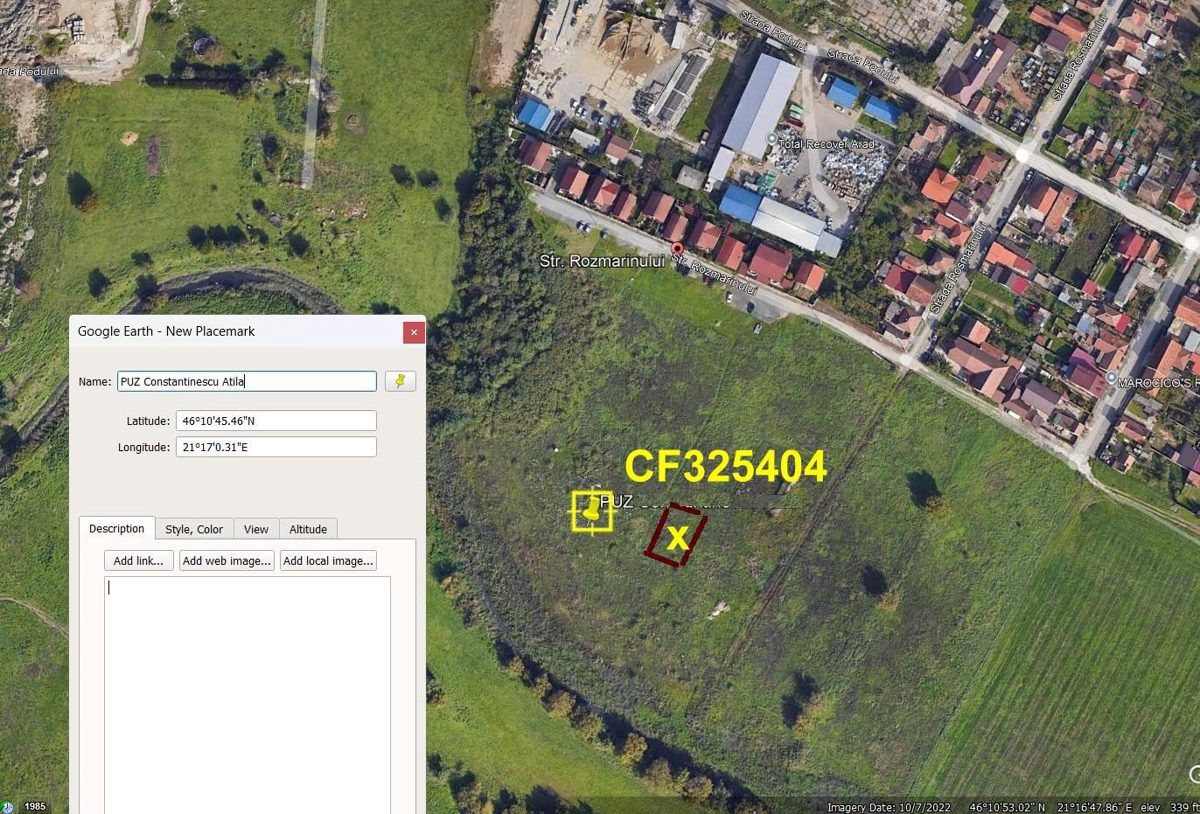This screenshot has height=814, width=1200.
Task: Click the status bar longitude 21°16'47.86" E
Action: click(x=1094, y=807)
